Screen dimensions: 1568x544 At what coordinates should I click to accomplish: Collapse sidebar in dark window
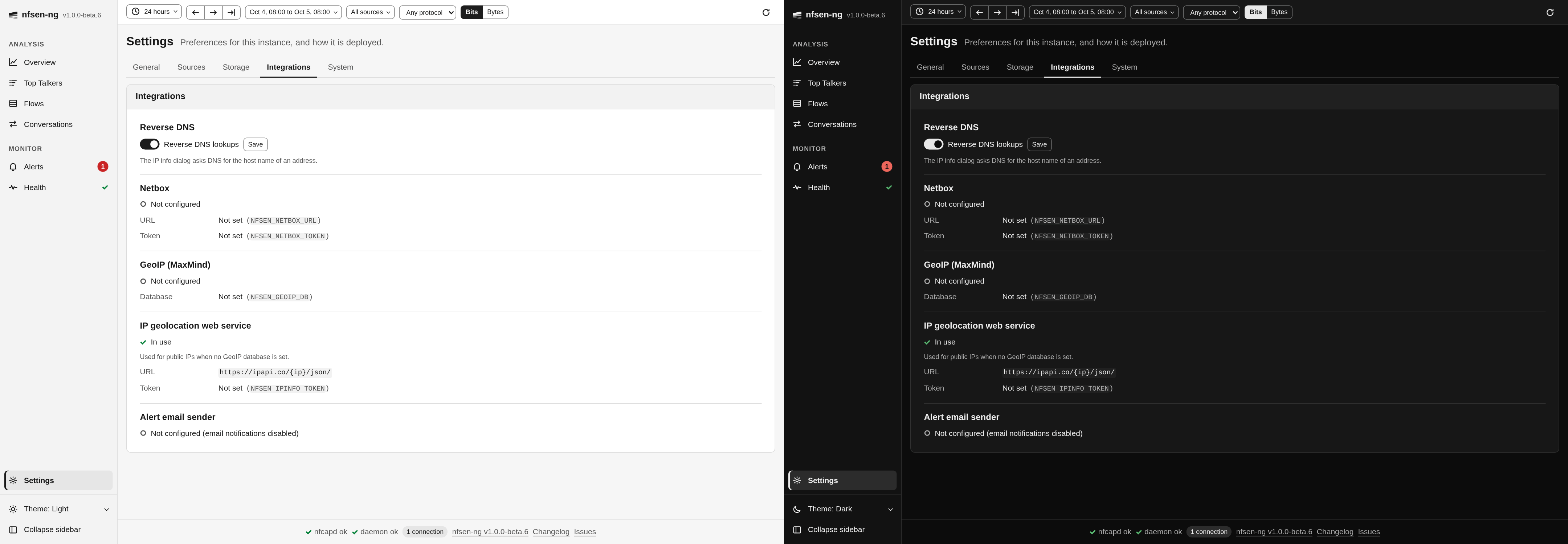point(842,529)
